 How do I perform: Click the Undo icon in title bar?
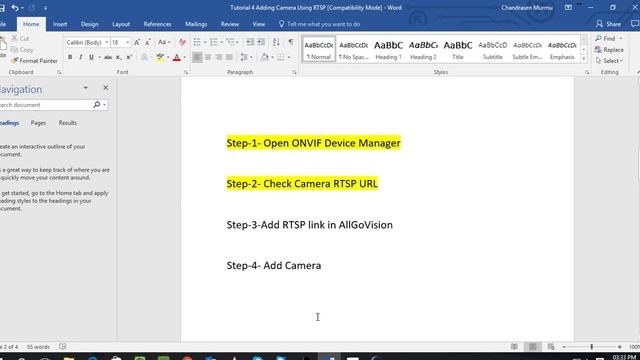[x=15, y=8]
